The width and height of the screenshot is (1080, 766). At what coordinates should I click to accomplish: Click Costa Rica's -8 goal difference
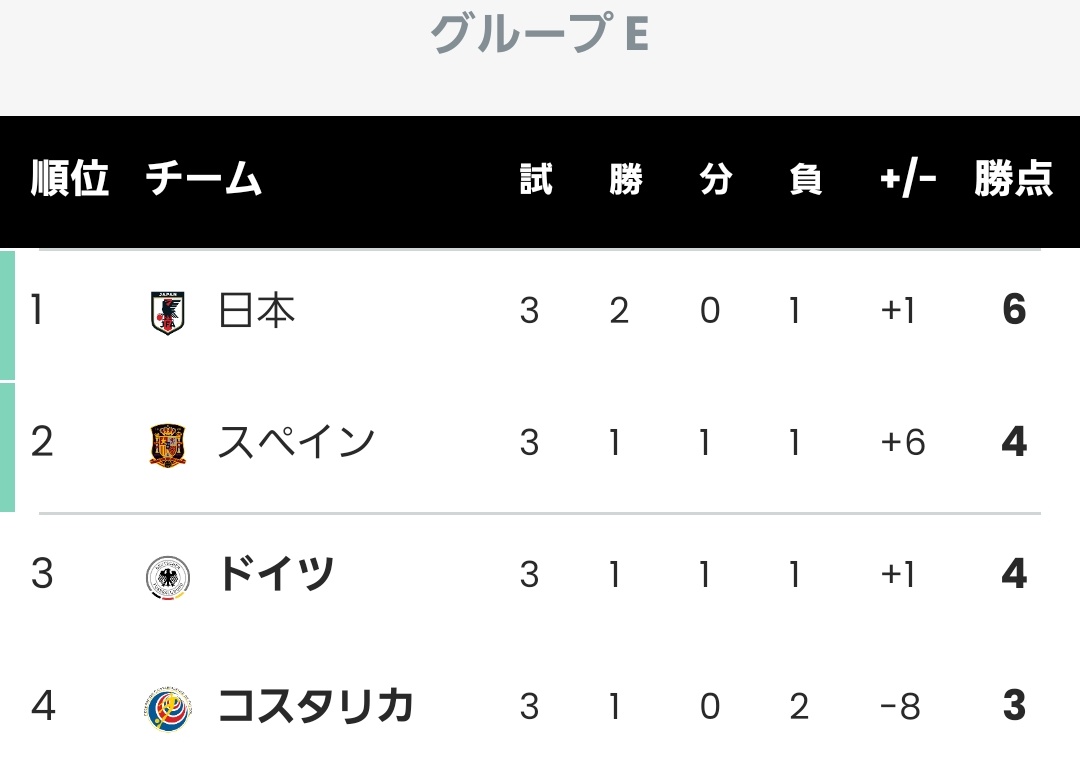(900, 706)
